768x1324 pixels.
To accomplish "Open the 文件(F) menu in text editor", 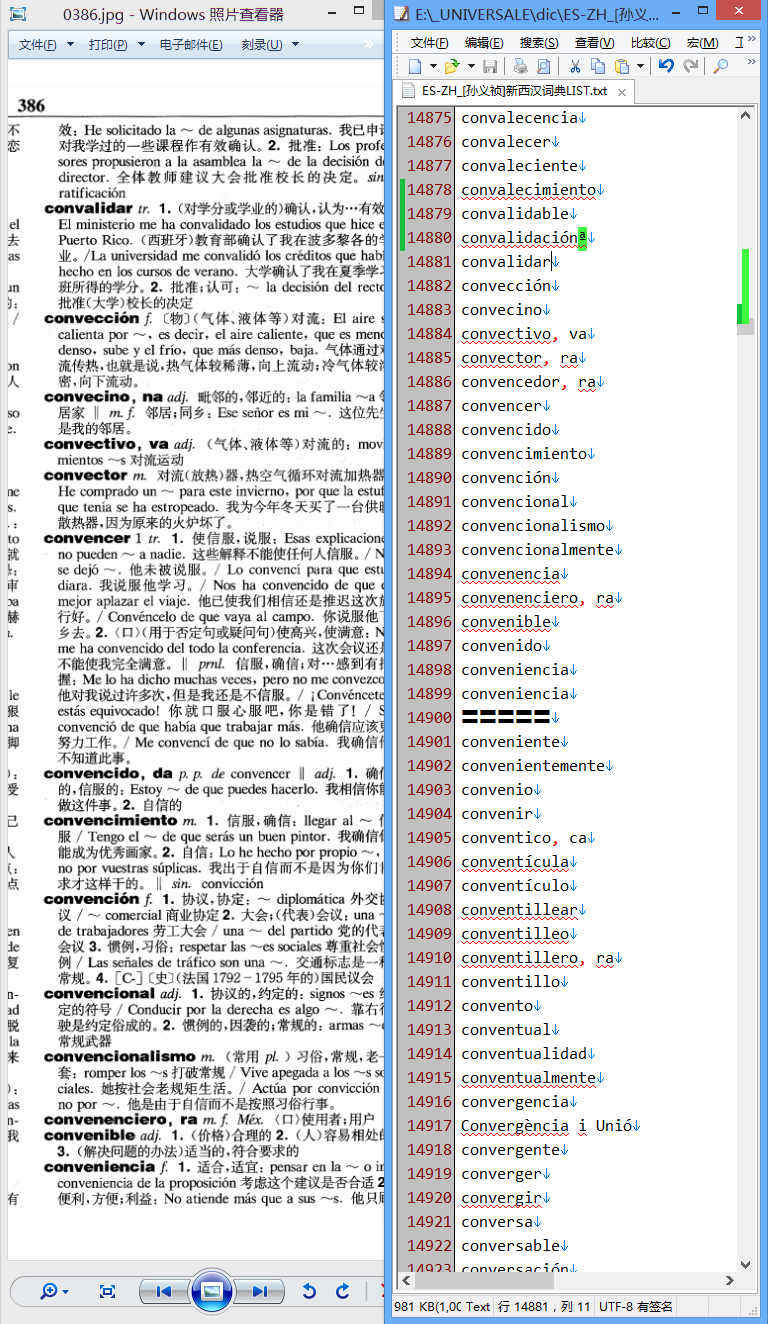I will 429,42.
